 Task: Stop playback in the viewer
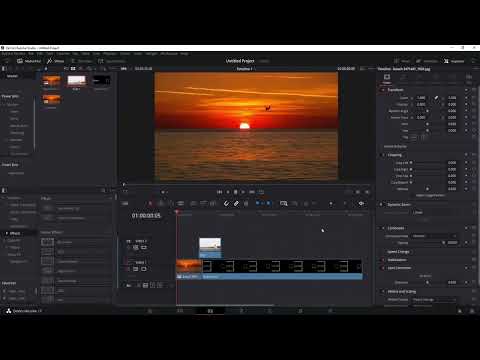tap(235, 192)
